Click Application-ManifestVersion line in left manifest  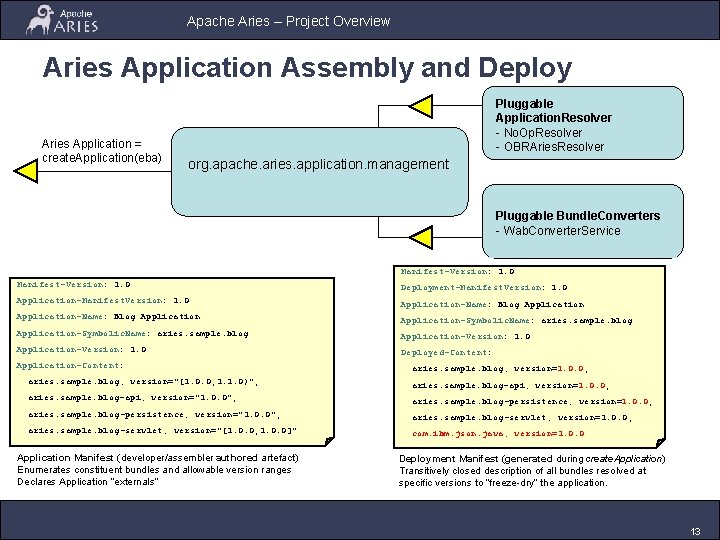[x=103, y=300]
